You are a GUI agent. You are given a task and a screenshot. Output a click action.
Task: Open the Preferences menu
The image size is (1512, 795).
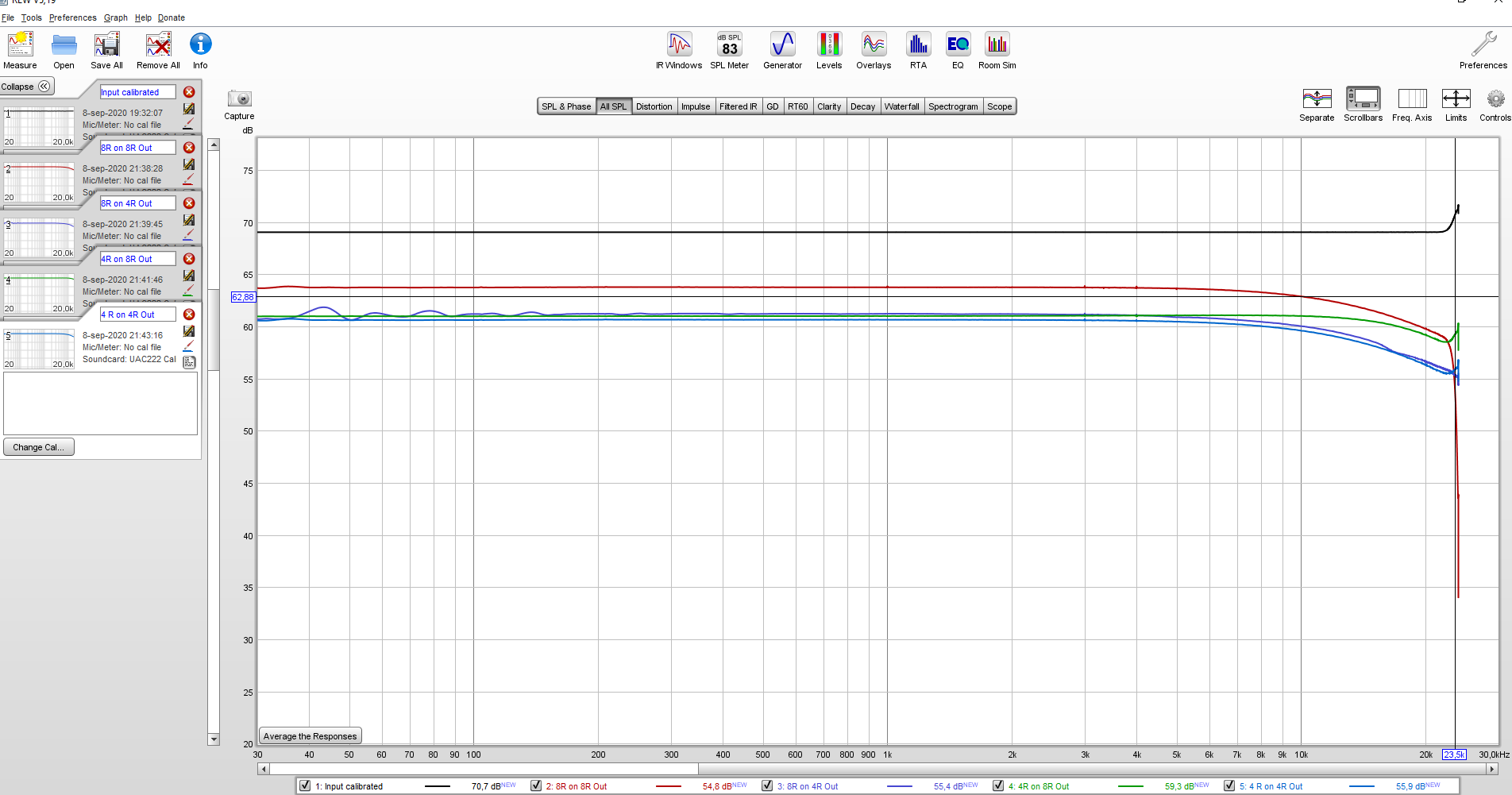point(73,17)
